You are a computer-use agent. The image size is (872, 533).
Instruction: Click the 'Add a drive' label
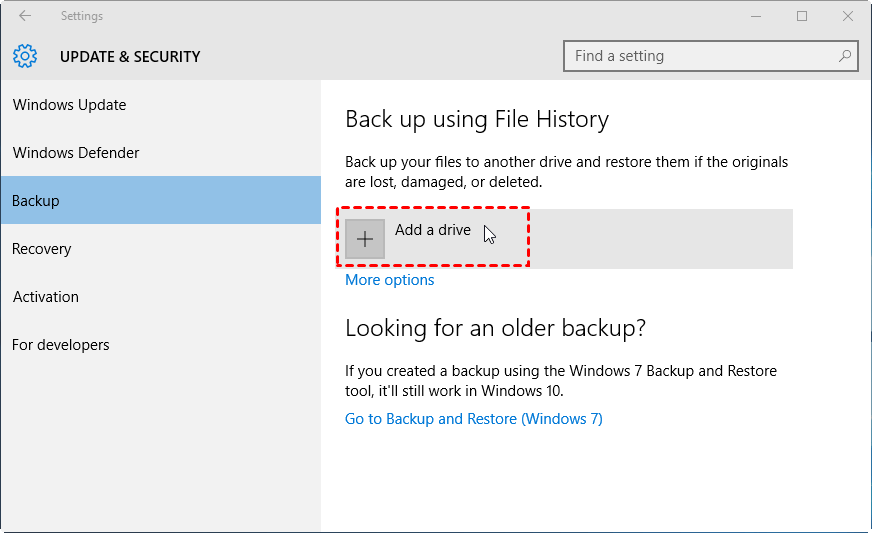pyautogui.click(x=432, y=230)
